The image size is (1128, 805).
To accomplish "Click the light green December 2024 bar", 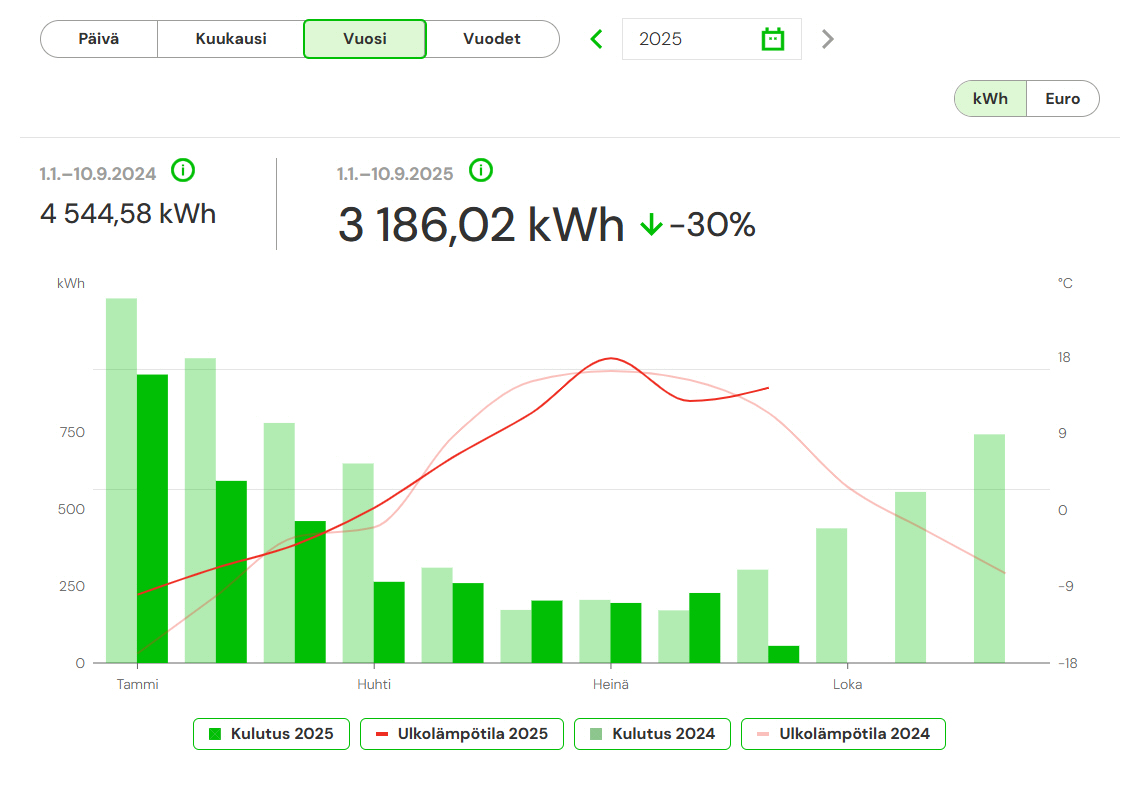I will pos(989,548).
